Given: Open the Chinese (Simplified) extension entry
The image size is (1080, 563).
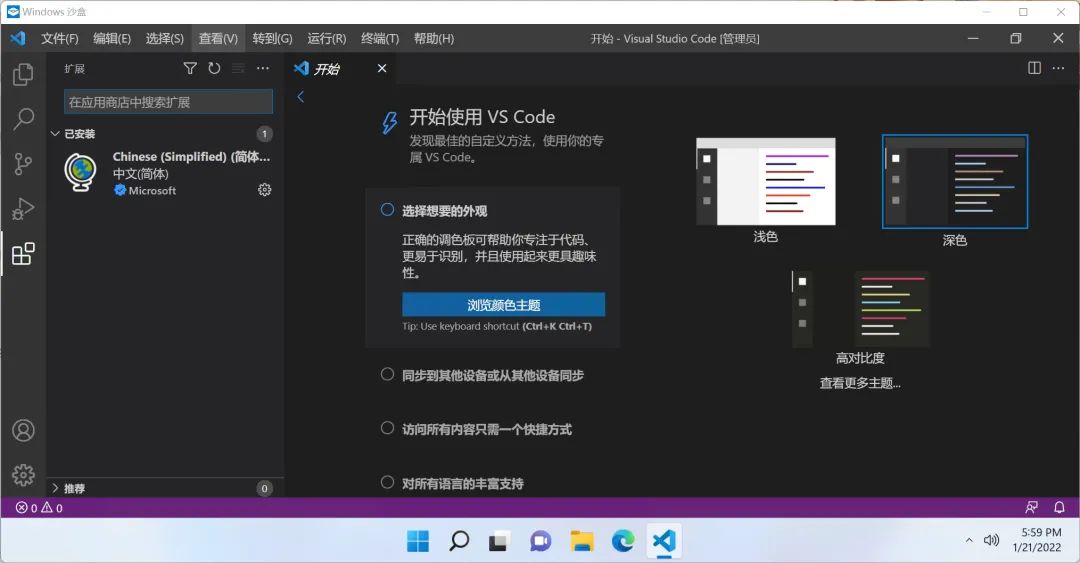Looking at the screenshot, I should pos(165,173).
